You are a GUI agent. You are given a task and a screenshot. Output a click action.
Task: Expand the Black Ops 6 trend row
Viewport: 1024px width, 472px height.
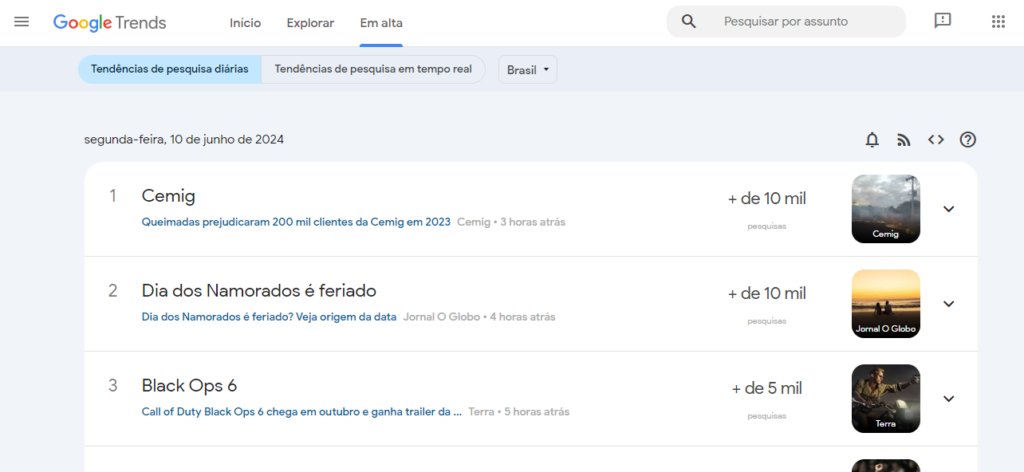tap(948, 398)
